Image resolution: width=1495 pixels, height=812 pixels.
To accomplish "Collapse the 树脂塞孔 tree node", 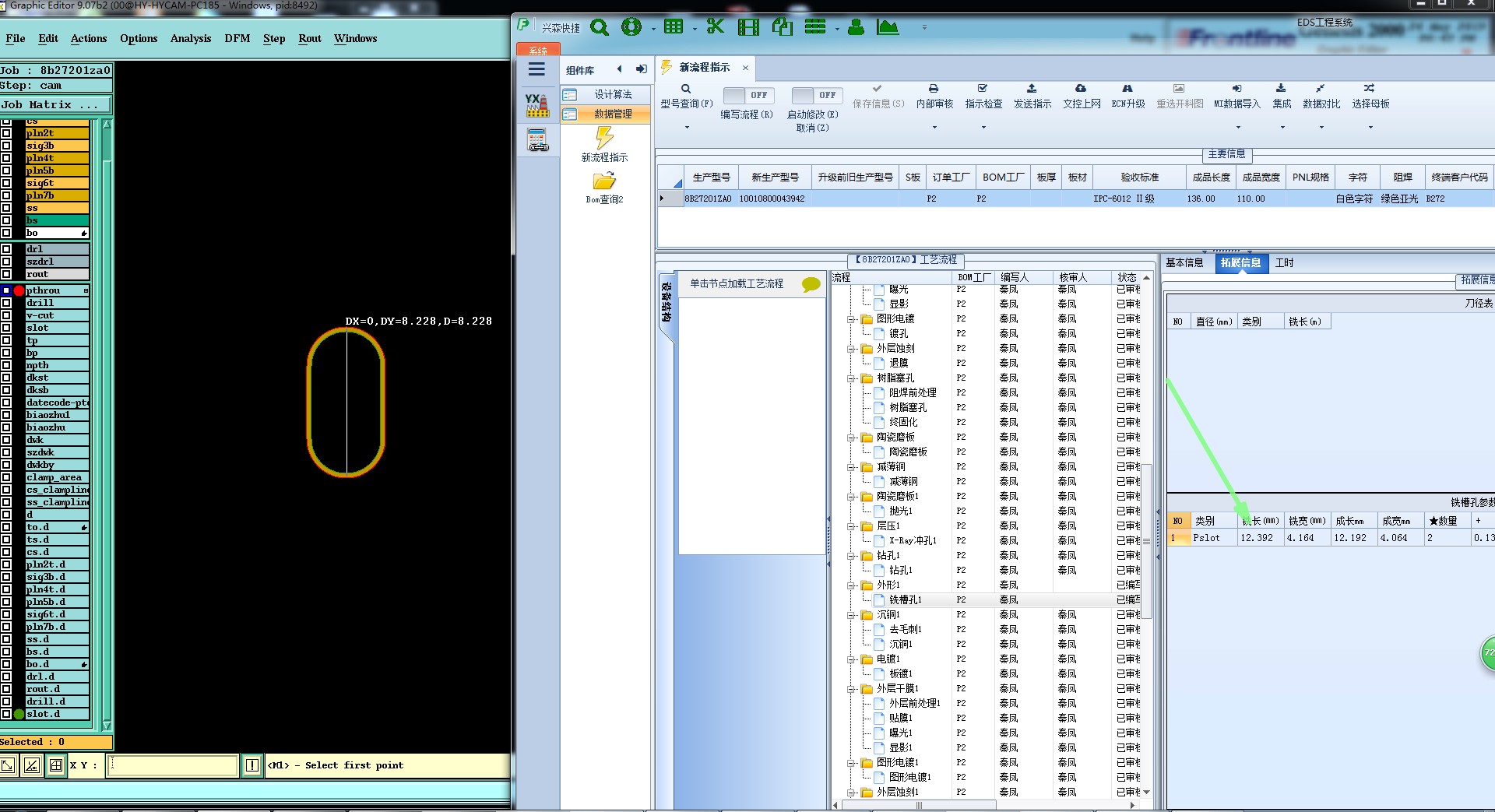I will click(x=852, y=378).
